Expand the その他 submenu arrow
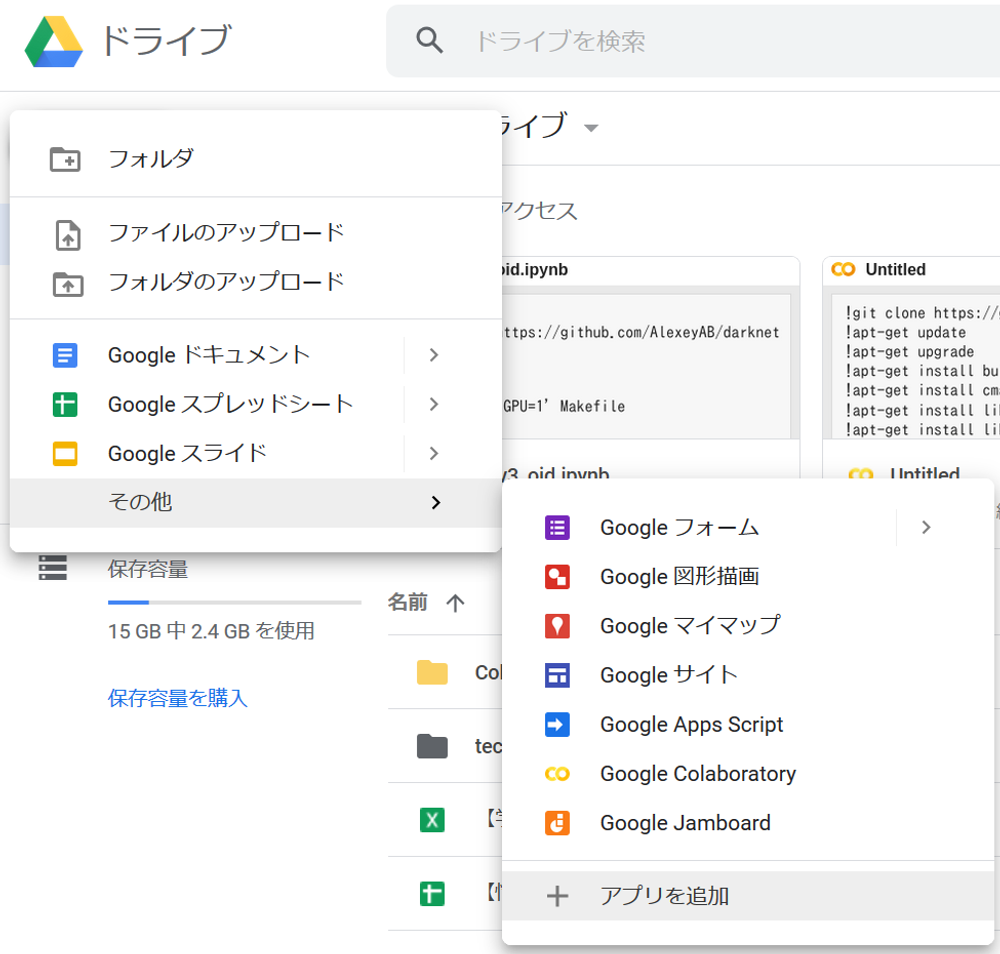This screenshot has height=954, width=1000. 436,503
